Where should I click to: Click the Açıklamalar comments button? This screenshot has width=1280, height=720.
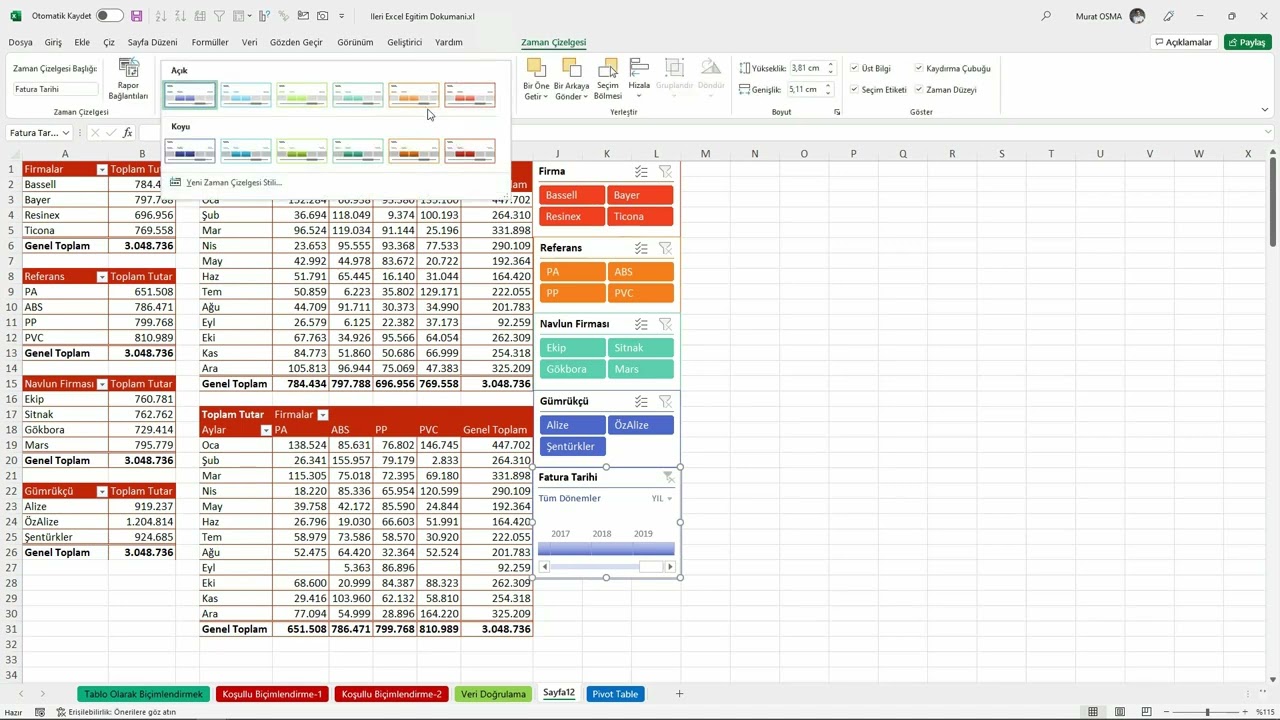tap(1183, 42)
